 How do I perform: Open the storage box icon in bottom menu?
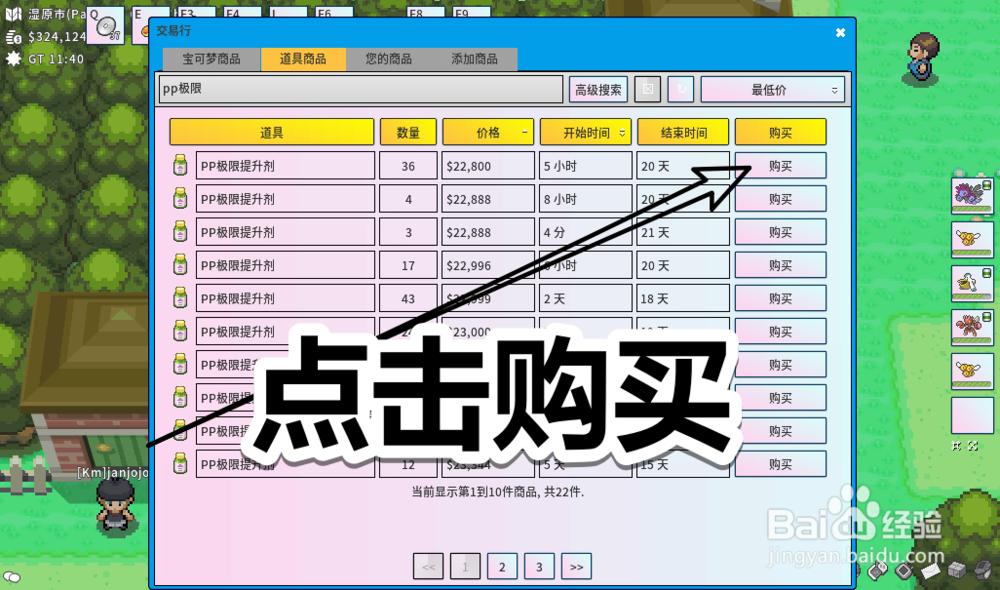pos(957,570)
